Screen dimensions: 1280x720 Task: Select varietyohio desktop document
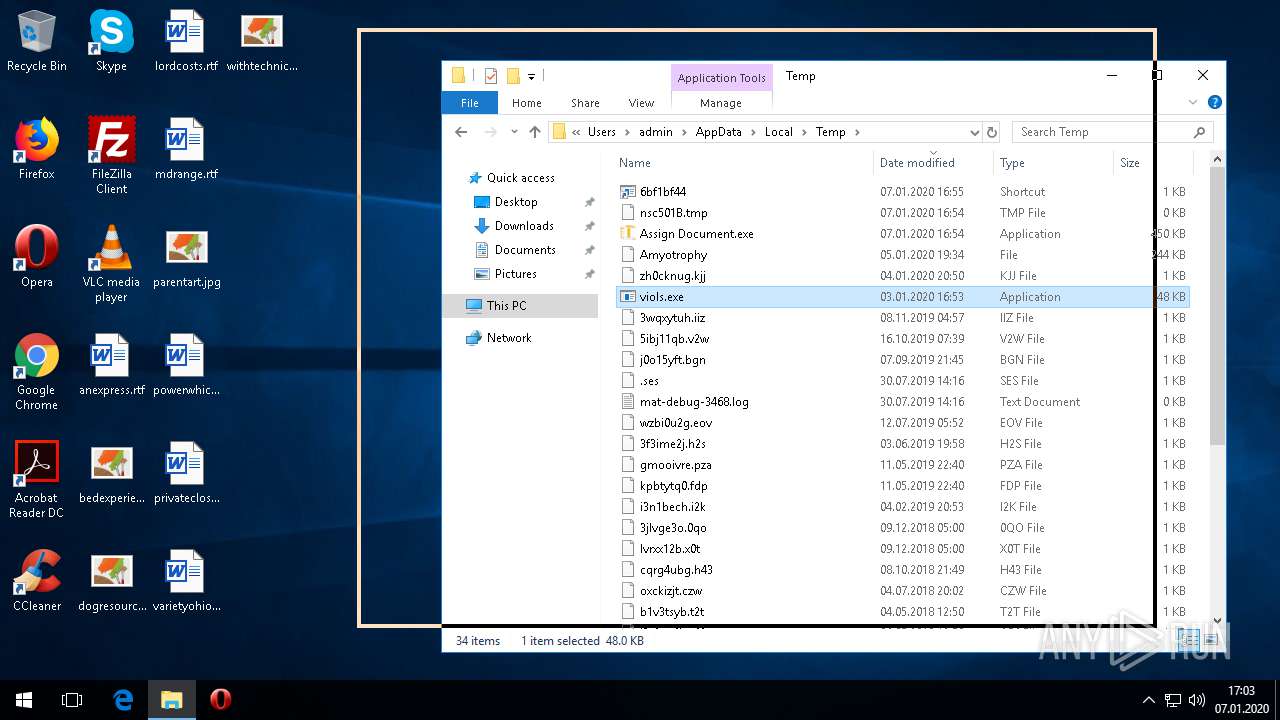186,581
